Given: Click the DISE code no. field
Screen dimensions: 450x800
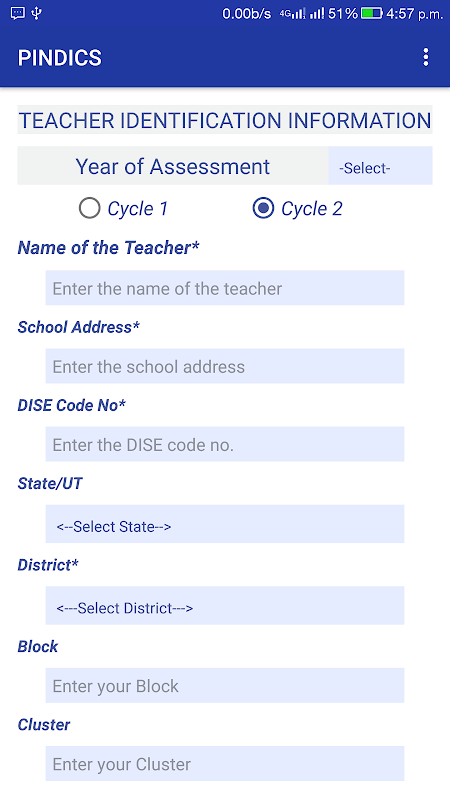Looking at the screenshot, I should pyautogui.click(x=225, y=444).
